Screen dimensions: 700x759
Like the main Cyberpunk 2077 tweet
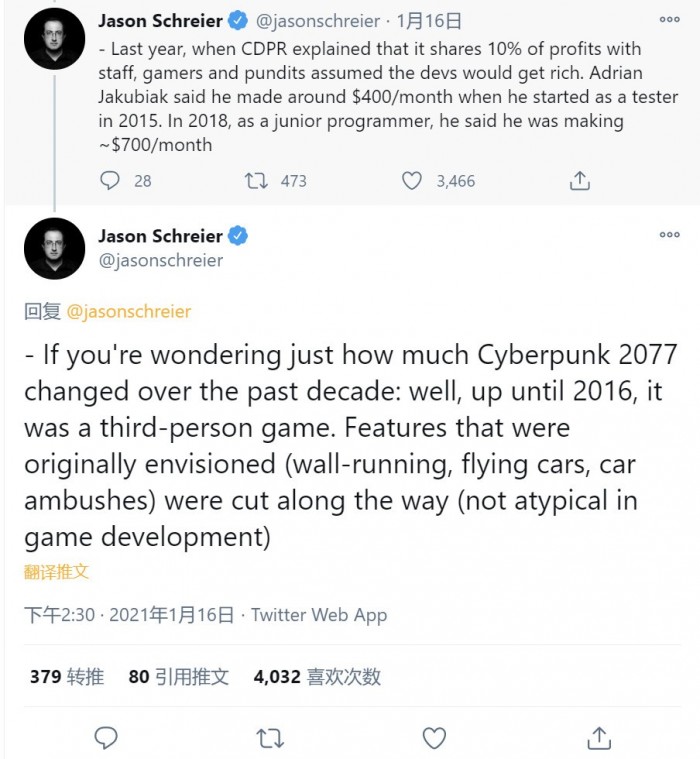click(434, 738)
